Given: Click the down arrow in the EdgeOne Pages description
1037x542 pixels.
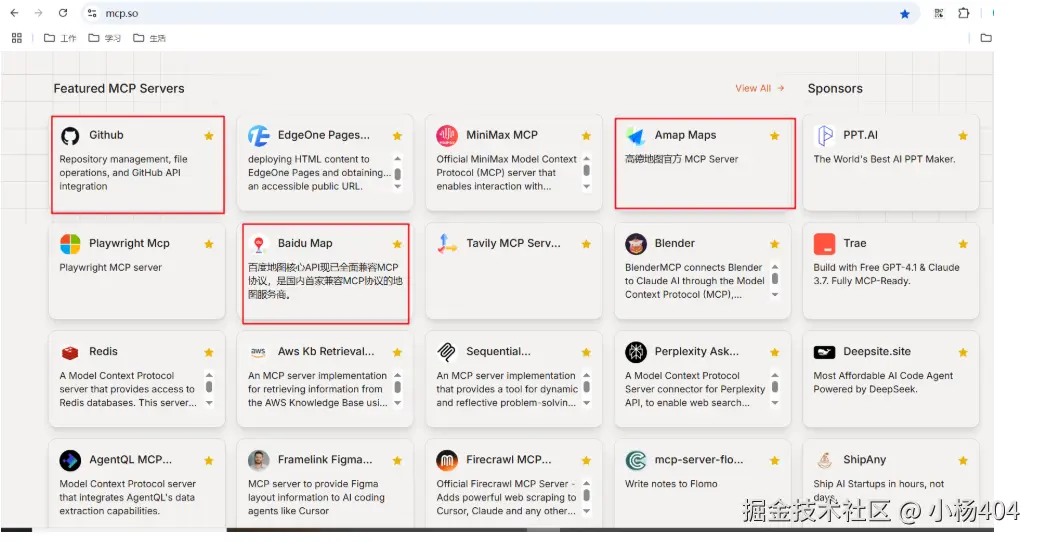Looking at the screenshot, I should coord(397,186).
